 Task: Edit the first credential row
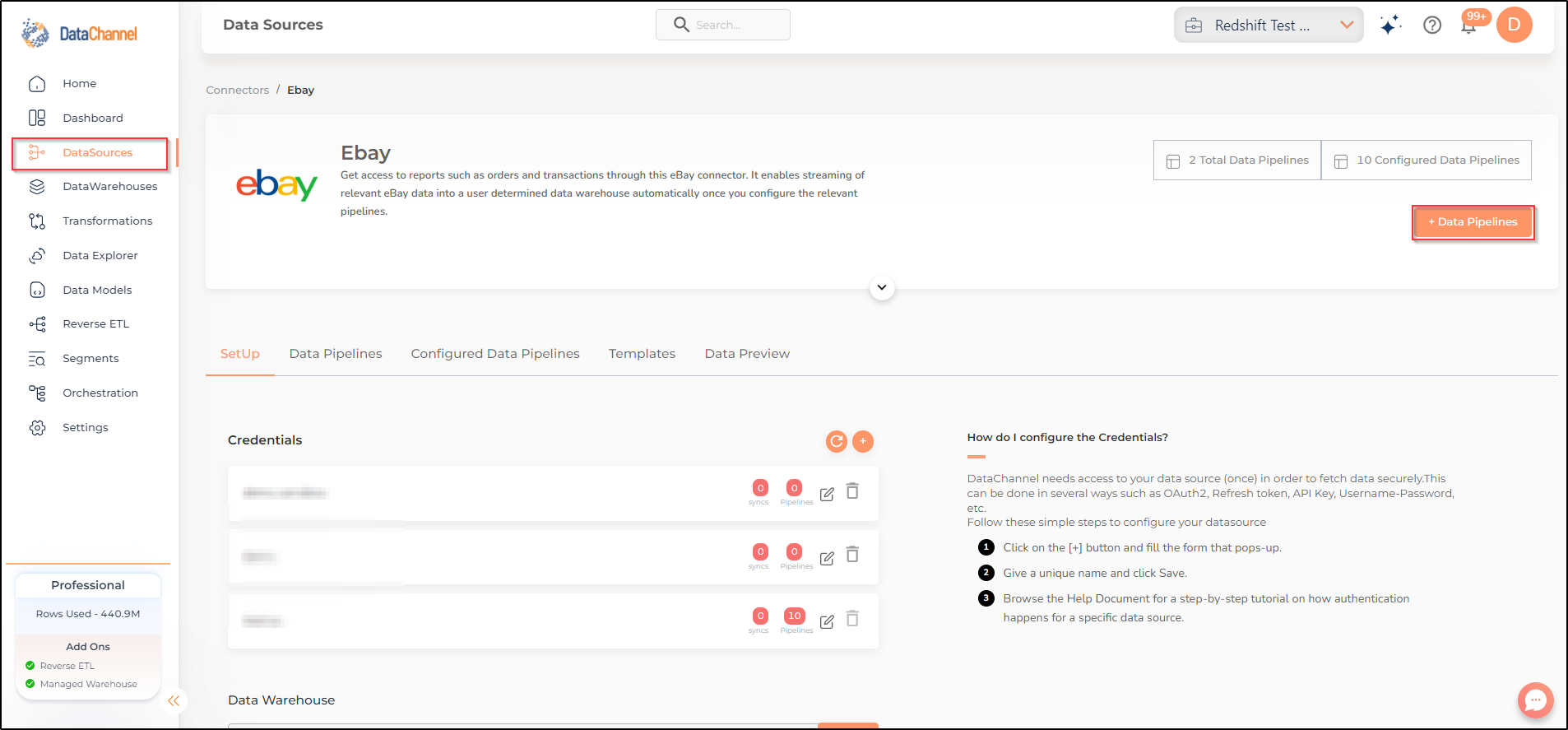827,494
